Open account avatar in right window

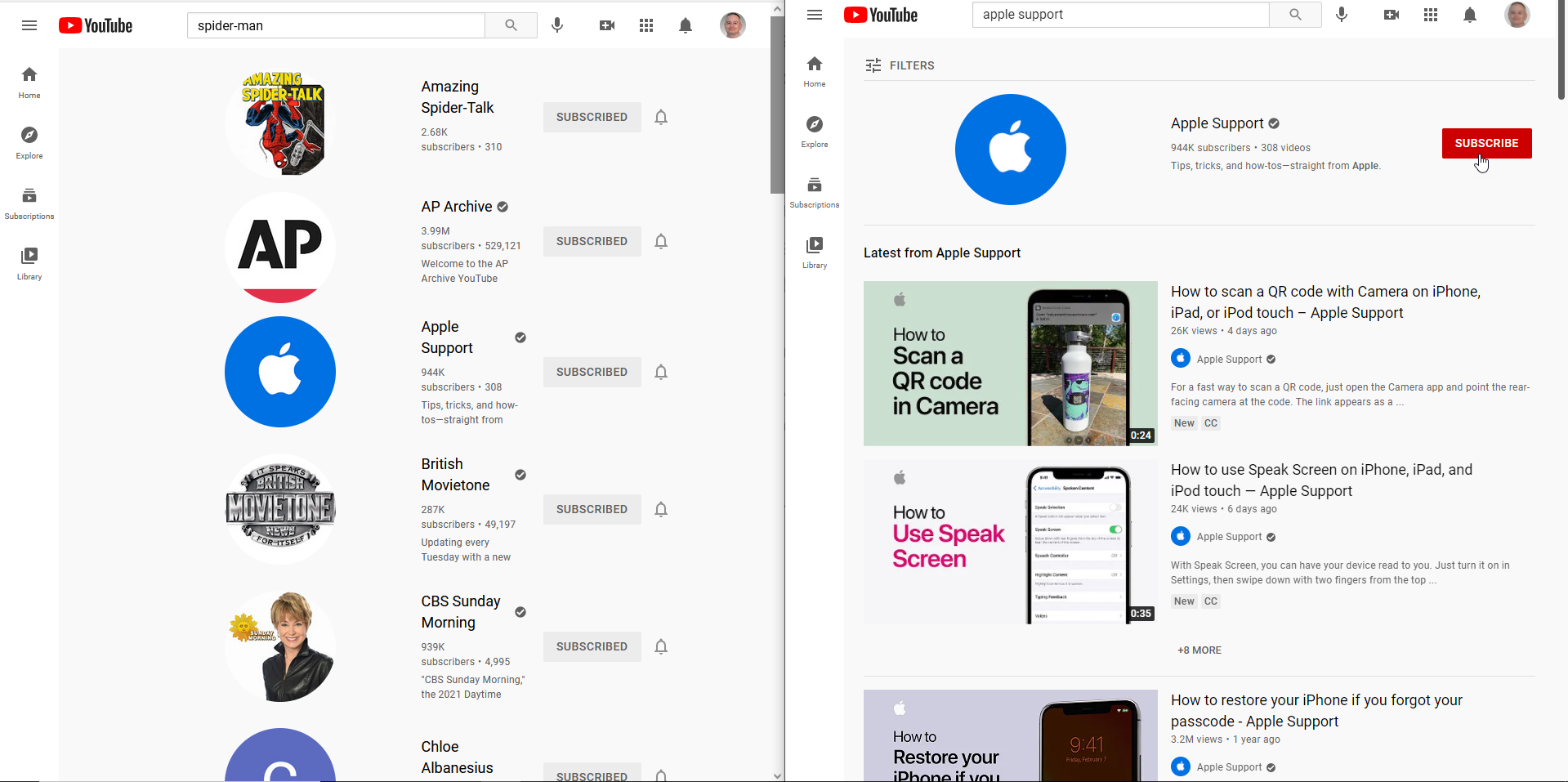point(1517,15)
